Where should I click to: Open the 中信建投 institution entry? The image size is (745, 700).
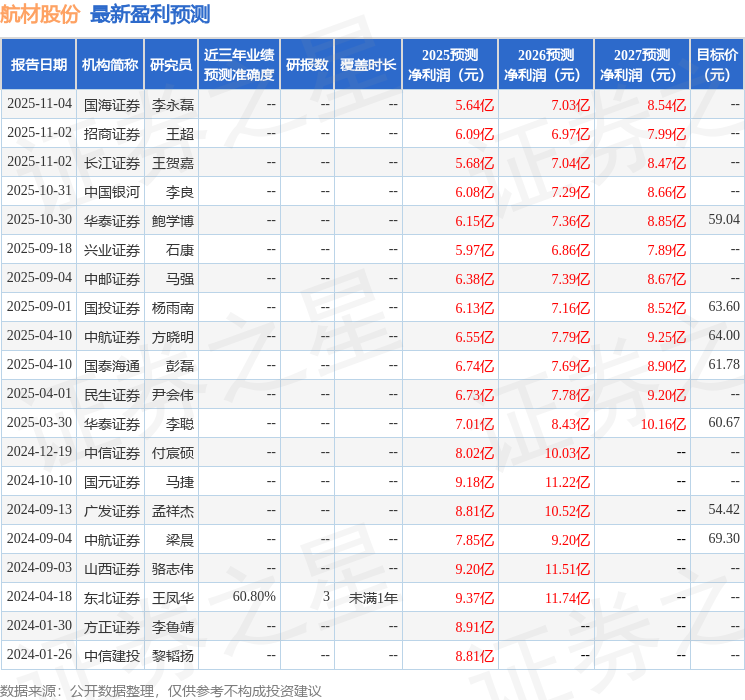[x=111, y=656]
